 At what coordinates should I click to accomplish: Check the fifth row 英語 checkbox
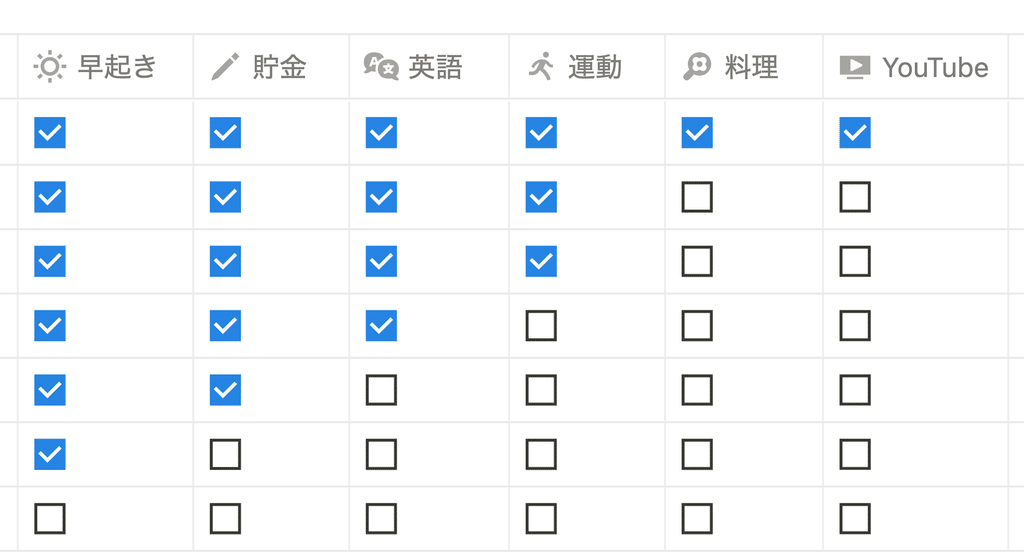coord(381,390)
